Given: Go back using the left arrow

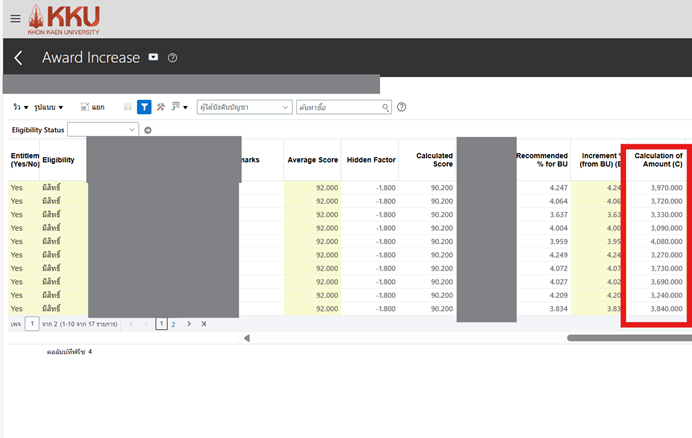Looking at the screenshot, I should pyautogui.click(x=18, y=58).
